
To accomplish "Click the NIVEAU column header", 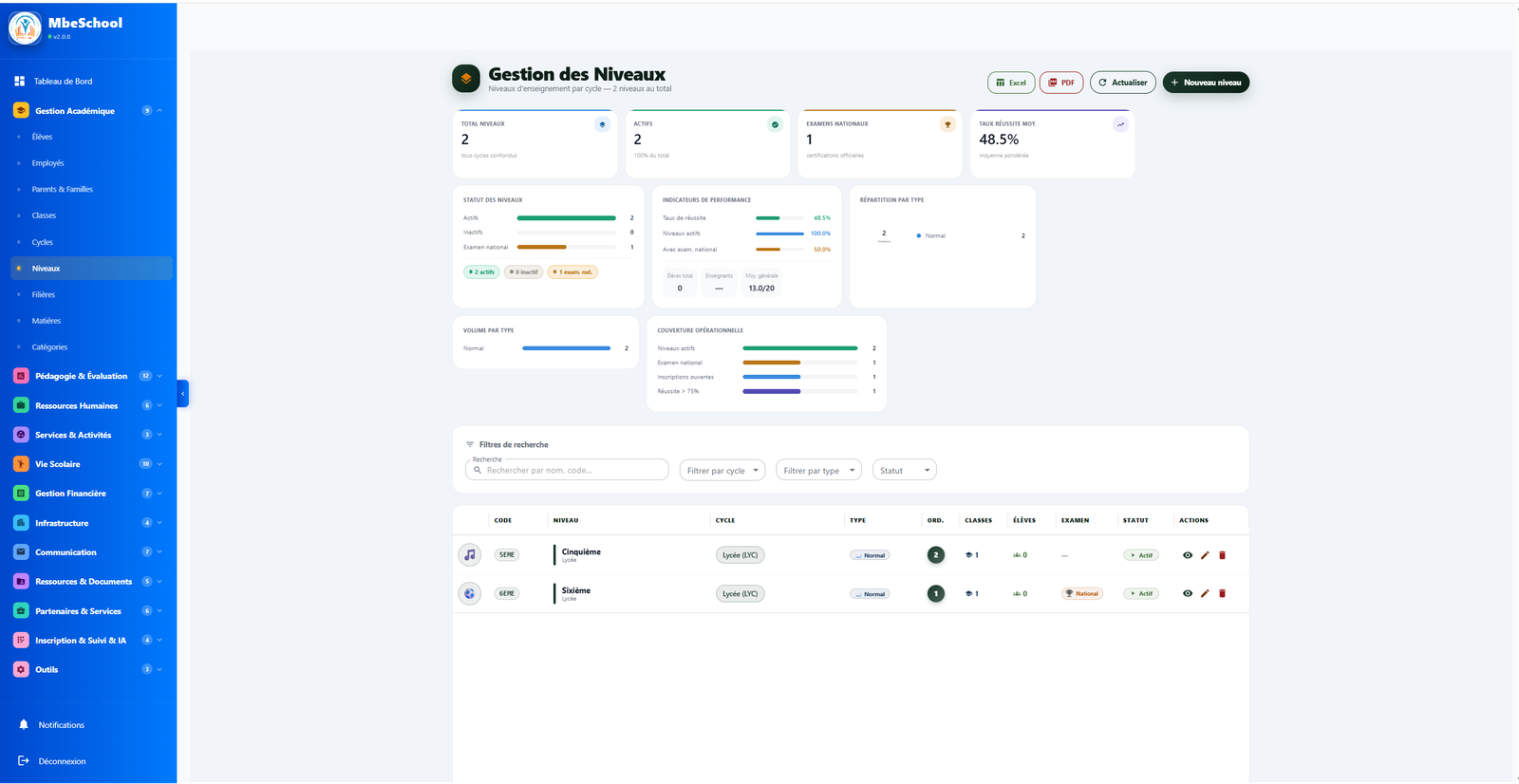I will pos(566,520).
